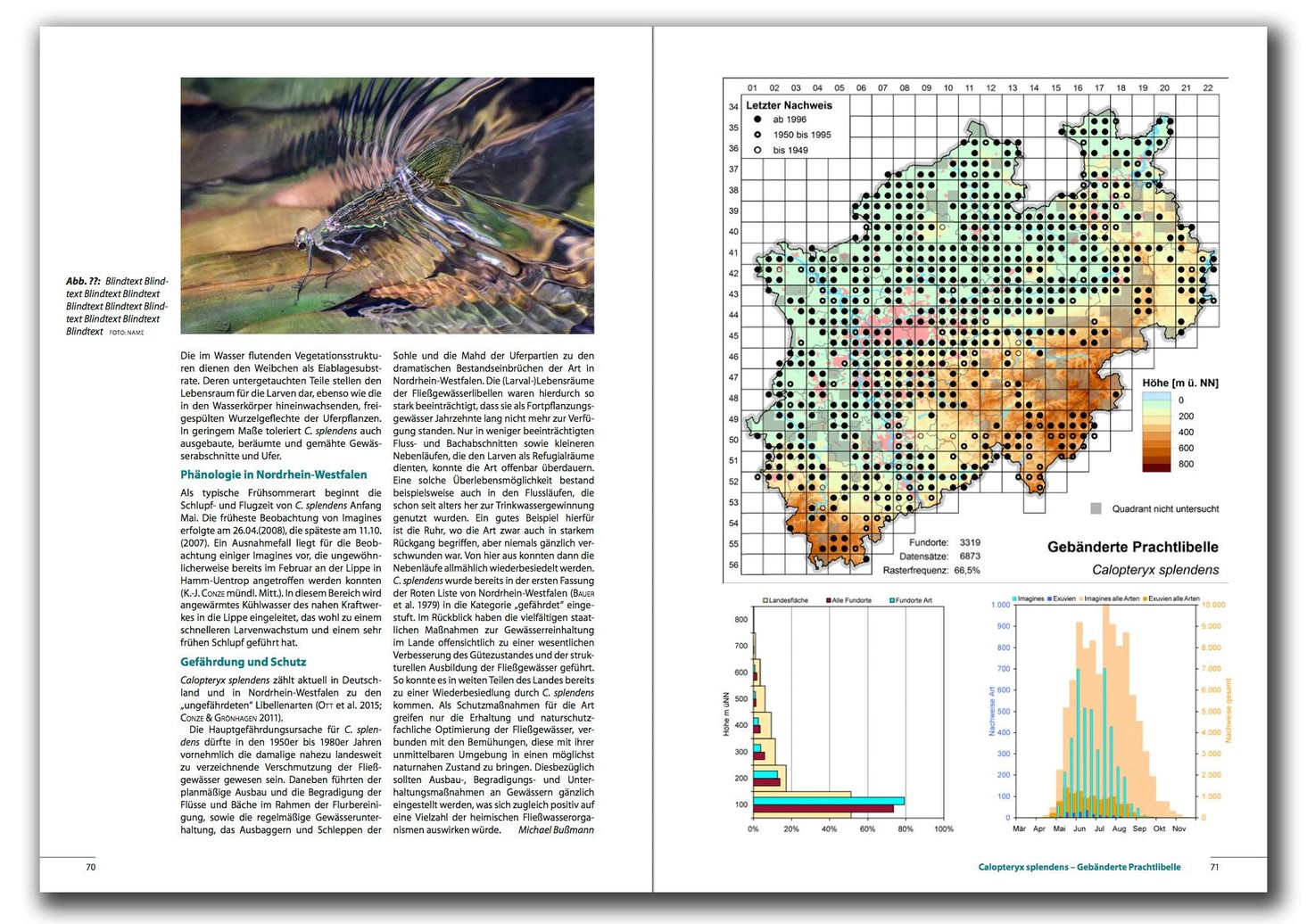
Task: Click 'Exuvien alle Arten' in the phenology legend
Action: [1171, 598]
